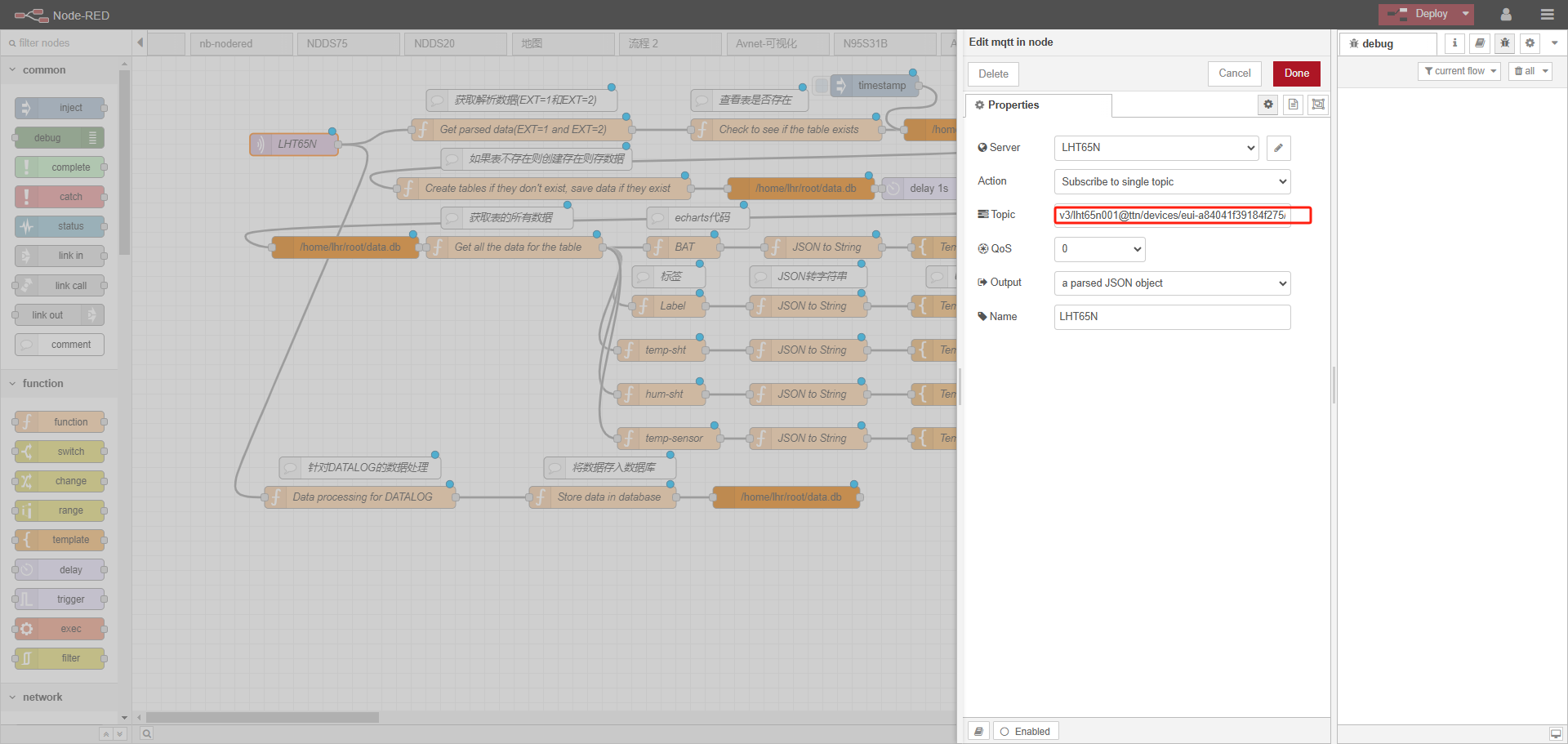Screen dimensions: 1568x744
Task: Toggle the Enabled state of node
Action: [x=1026, y=731]
